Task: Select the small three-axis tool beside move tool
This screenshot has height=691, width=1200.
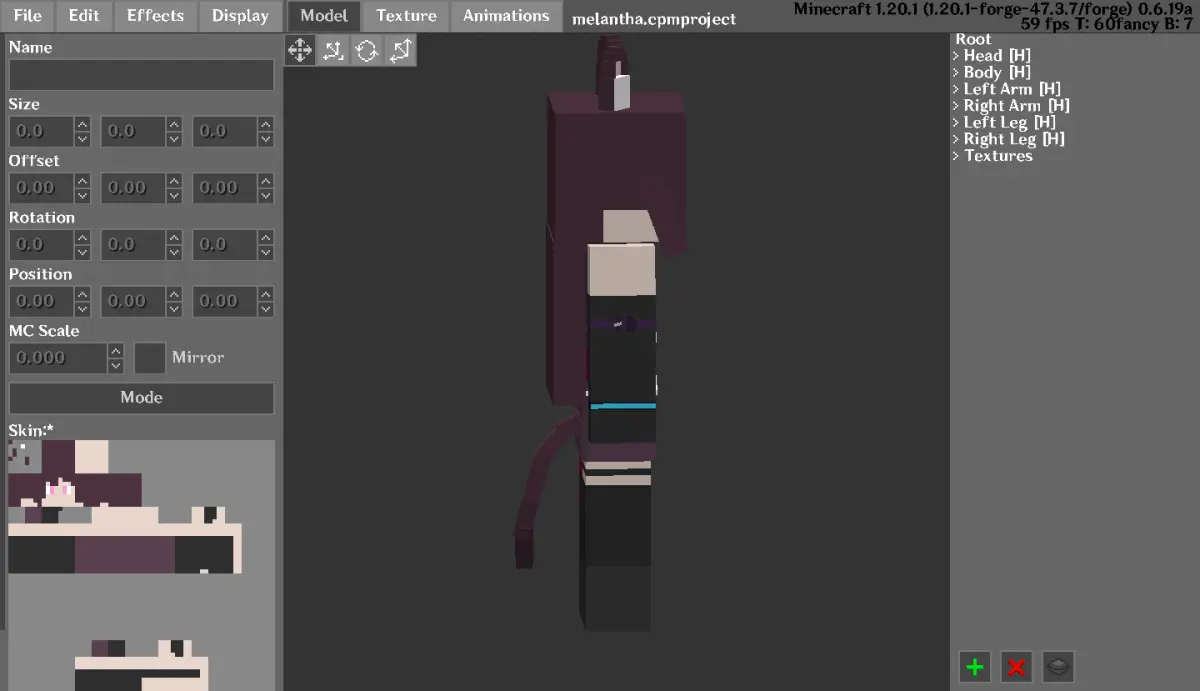Action: click(x=334, y=51)
